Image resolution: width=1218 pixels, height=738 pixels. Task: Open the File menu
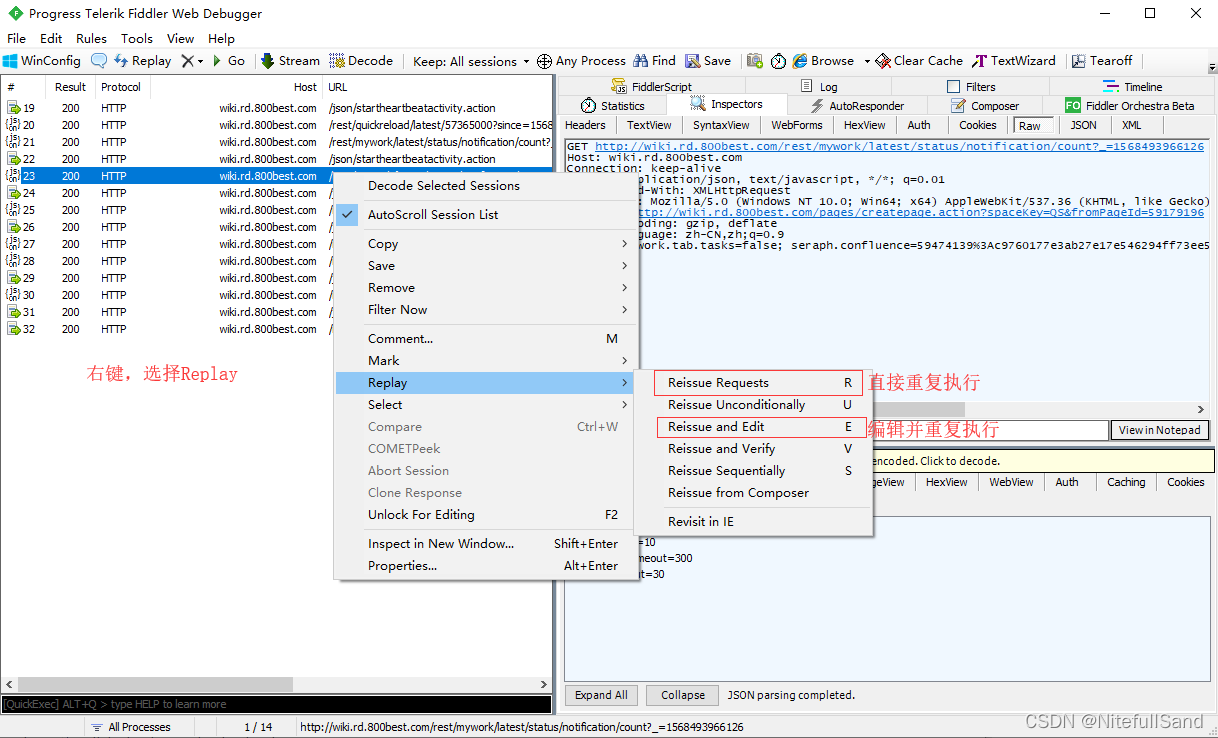[16, 39]
